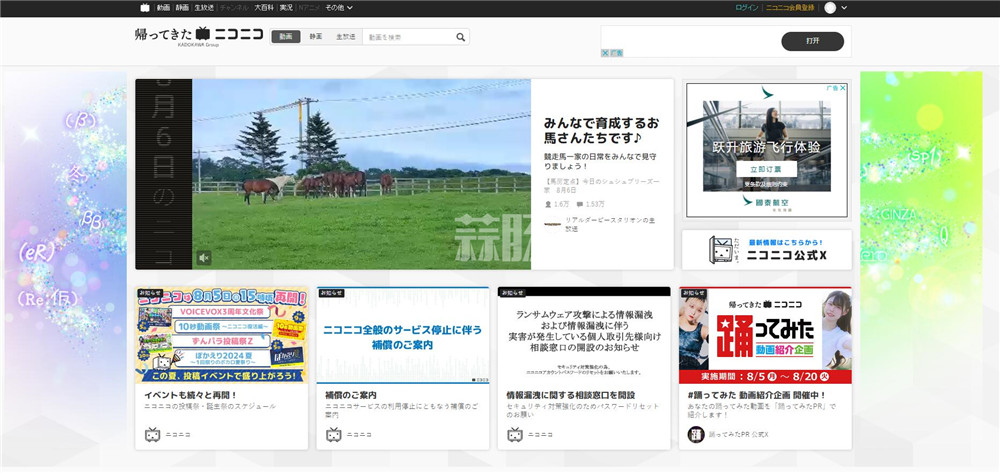The image size is (1000, 473).
Task: Click 踊ってみたPR 公式X avatar icon
Action: coord(696,435)
